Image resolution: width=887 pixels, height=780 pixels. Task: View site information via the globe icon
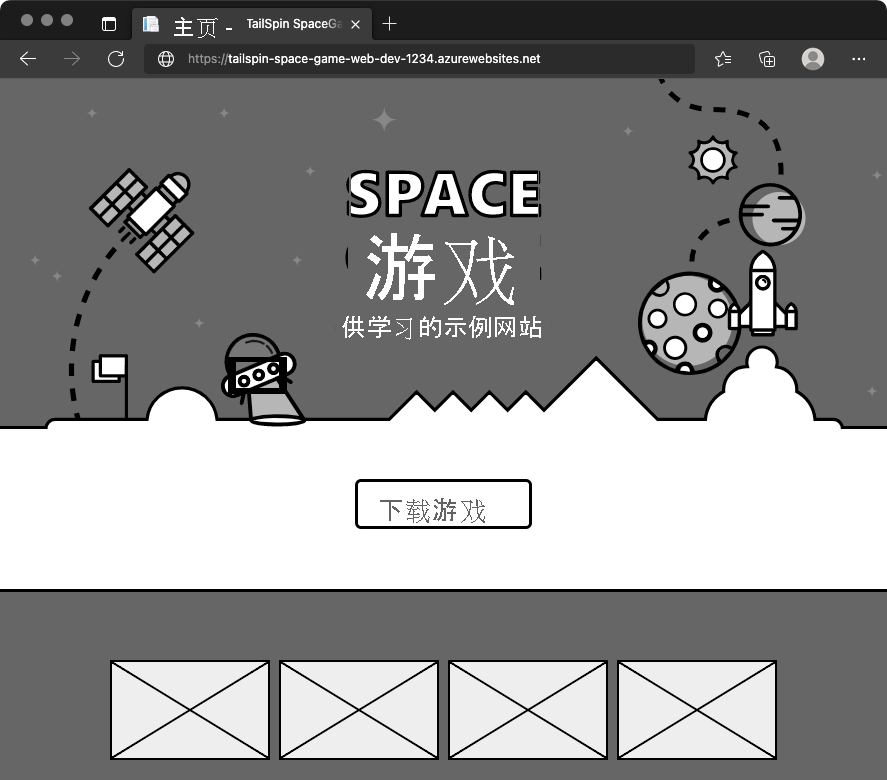tap(165, 59)
